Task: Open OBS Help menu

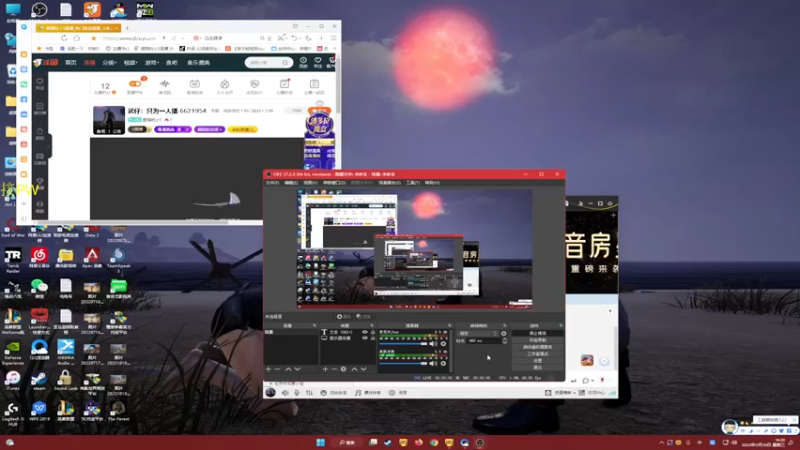Action: click(432, 183)
